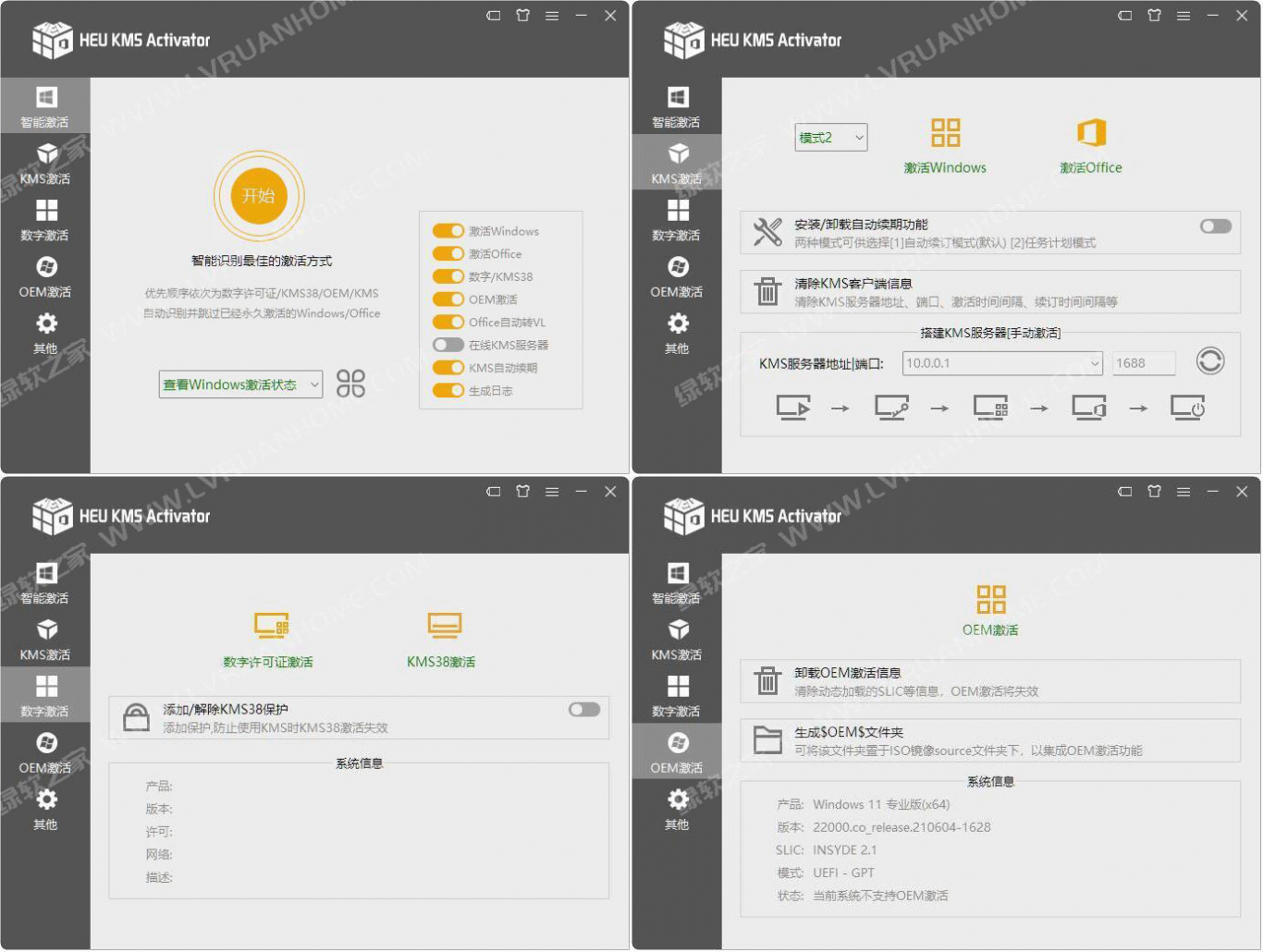
Task: Open the 查看Windows激活状态 dropdown
Action: point(240,384)
